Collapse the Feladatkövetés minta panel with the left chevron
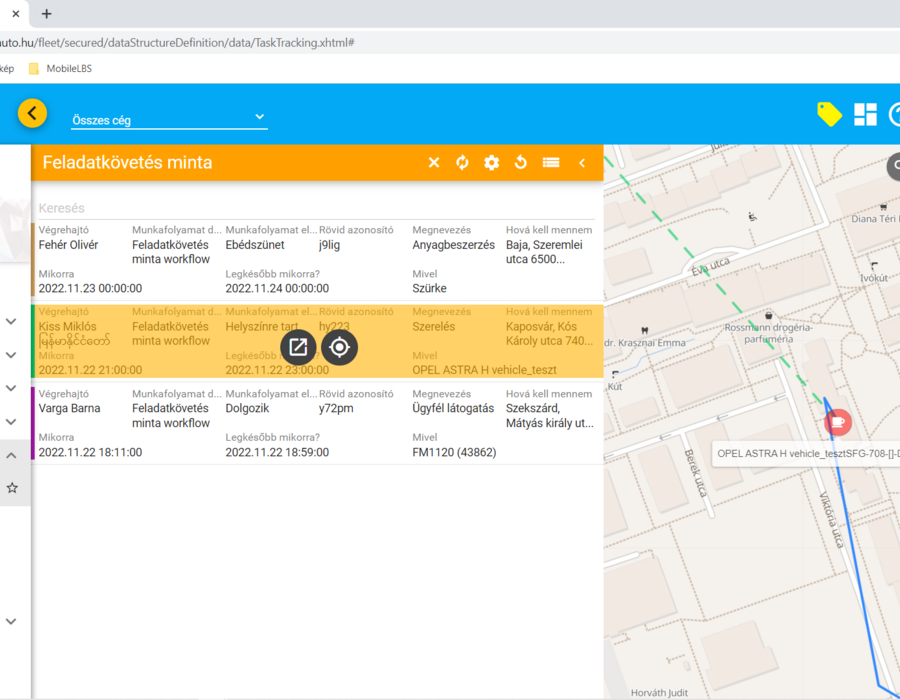Screen dimensions: 900x700 [x=582, y=163]
